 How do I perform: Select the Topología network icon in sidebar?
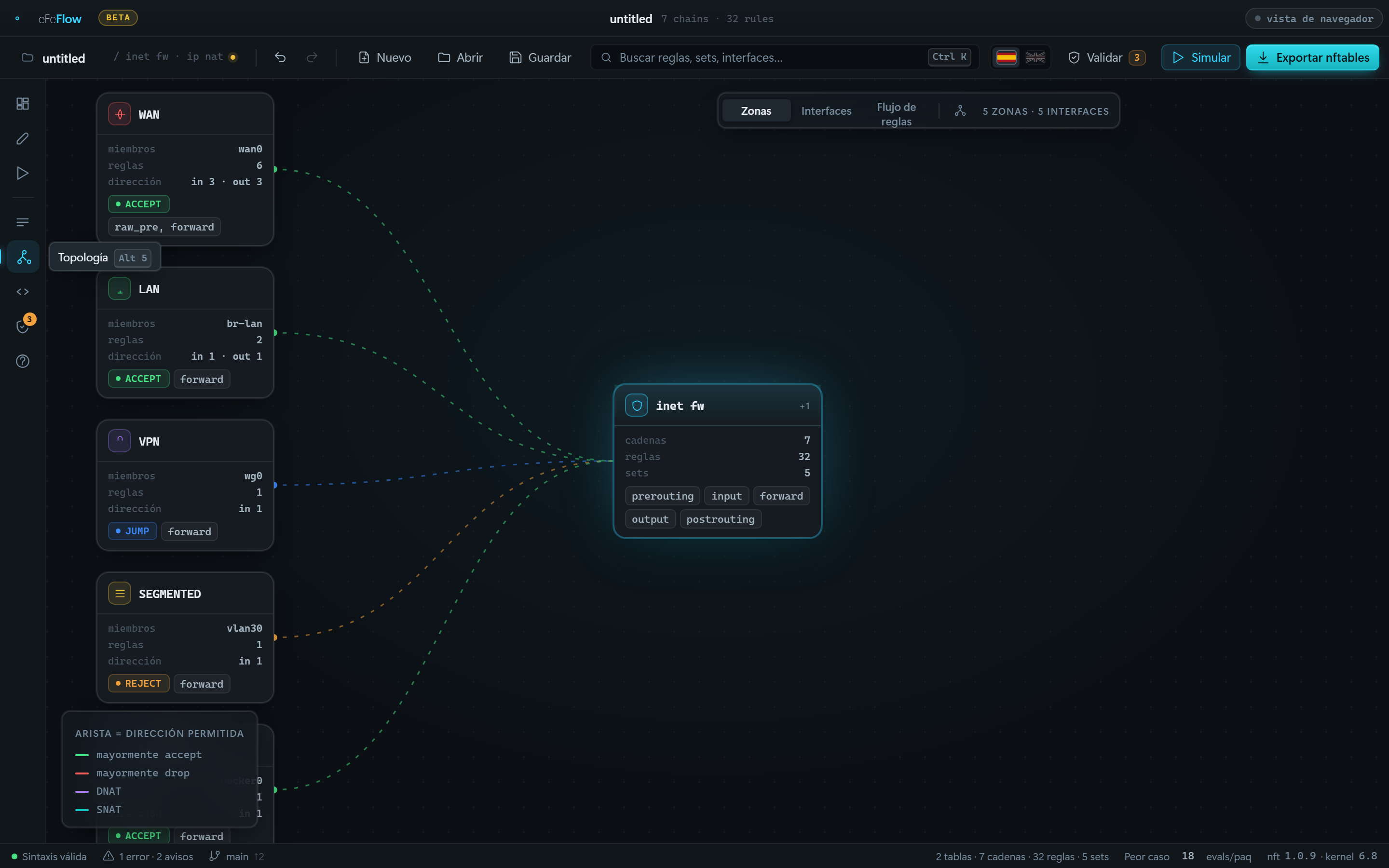(24, 257)
